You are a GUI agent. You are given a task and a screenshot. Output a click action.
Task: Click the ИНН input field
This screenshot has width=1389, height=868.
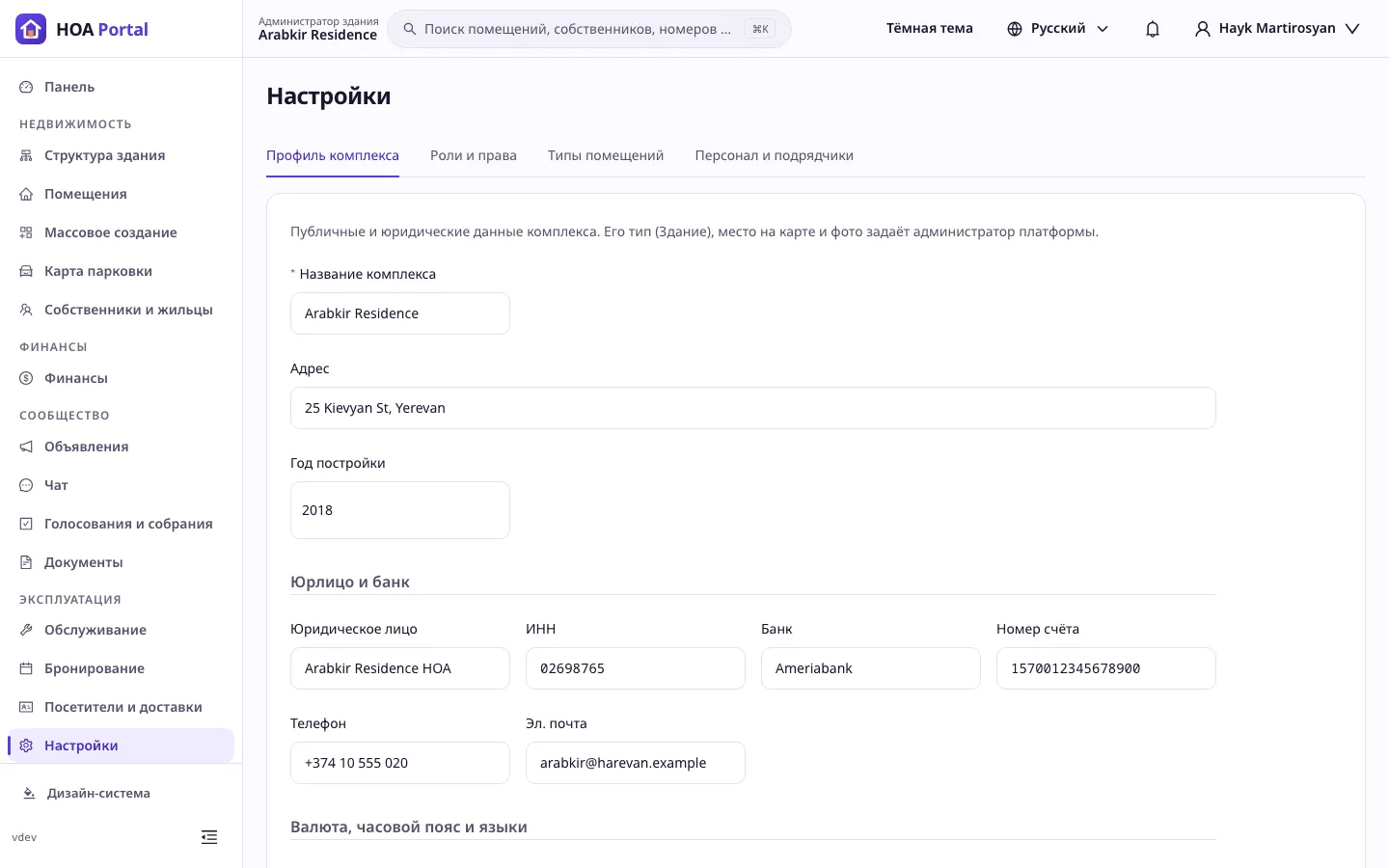coord(636,668)
